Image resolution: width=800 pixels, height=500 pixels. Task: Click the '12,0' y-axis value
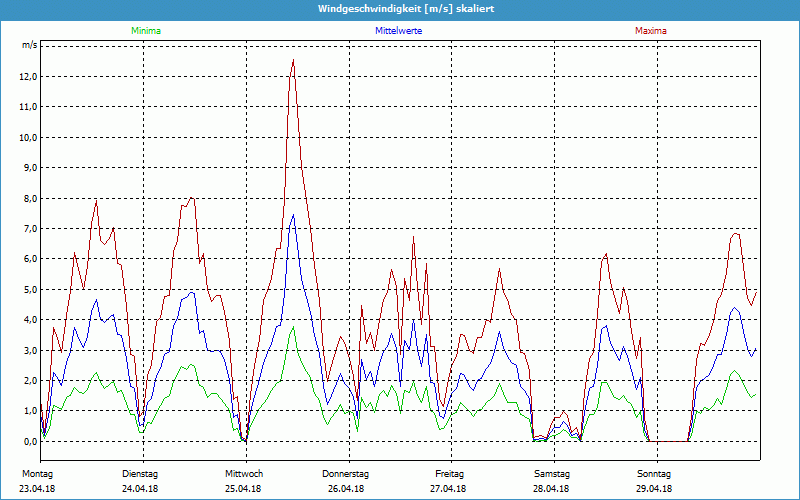(29, 77)
